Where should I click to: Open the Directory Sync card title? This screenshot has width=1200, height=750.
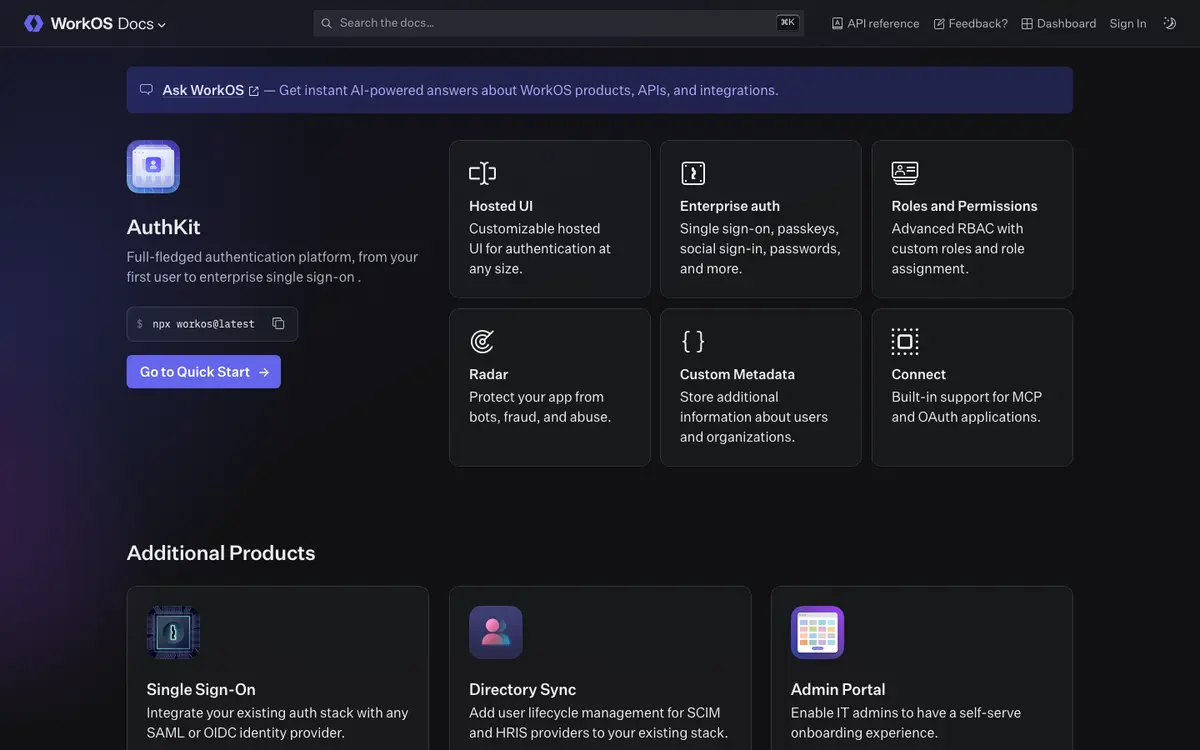coord(523,689)
